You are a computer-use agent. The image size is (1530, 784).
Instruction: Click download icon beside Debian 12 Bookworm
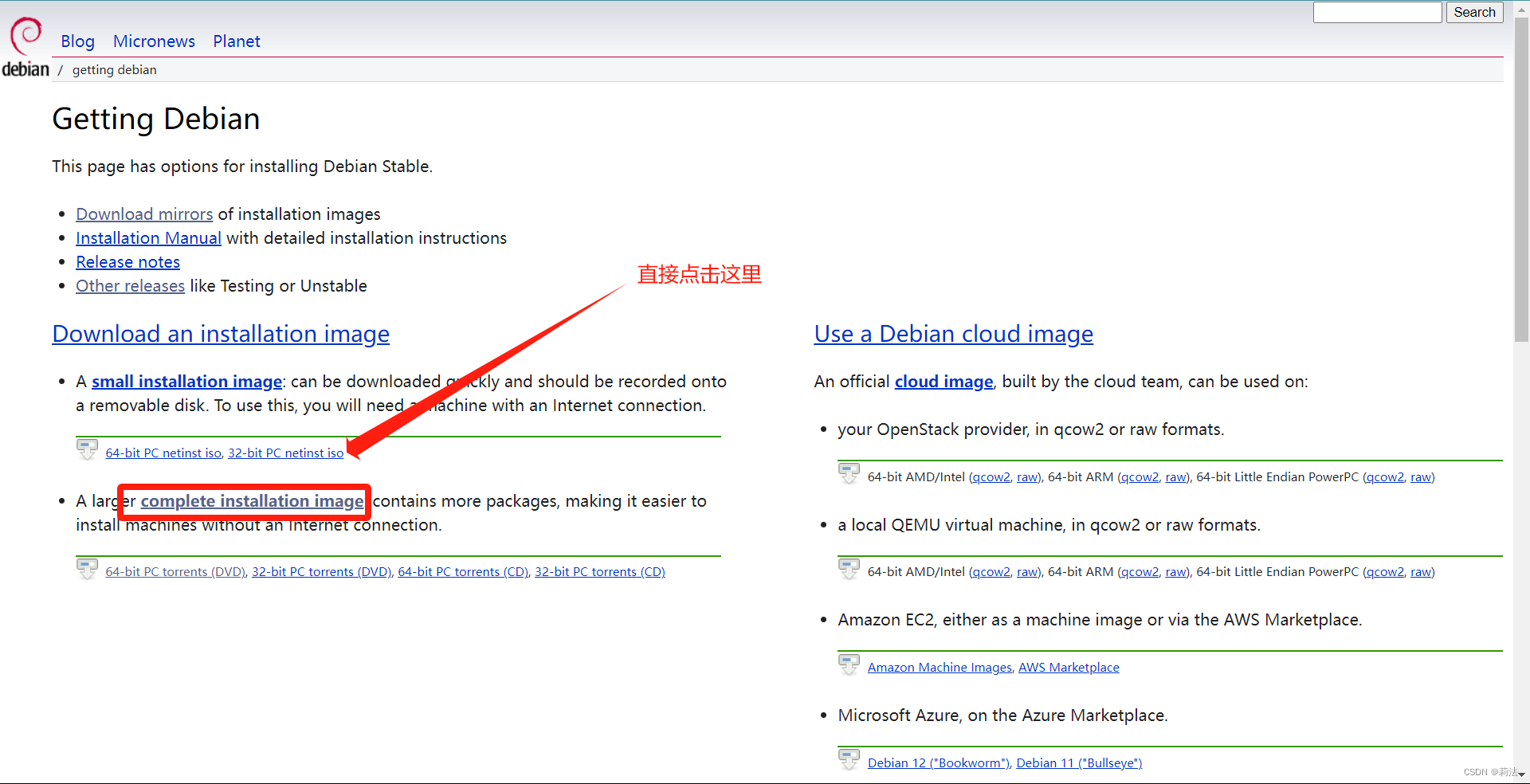849,760
